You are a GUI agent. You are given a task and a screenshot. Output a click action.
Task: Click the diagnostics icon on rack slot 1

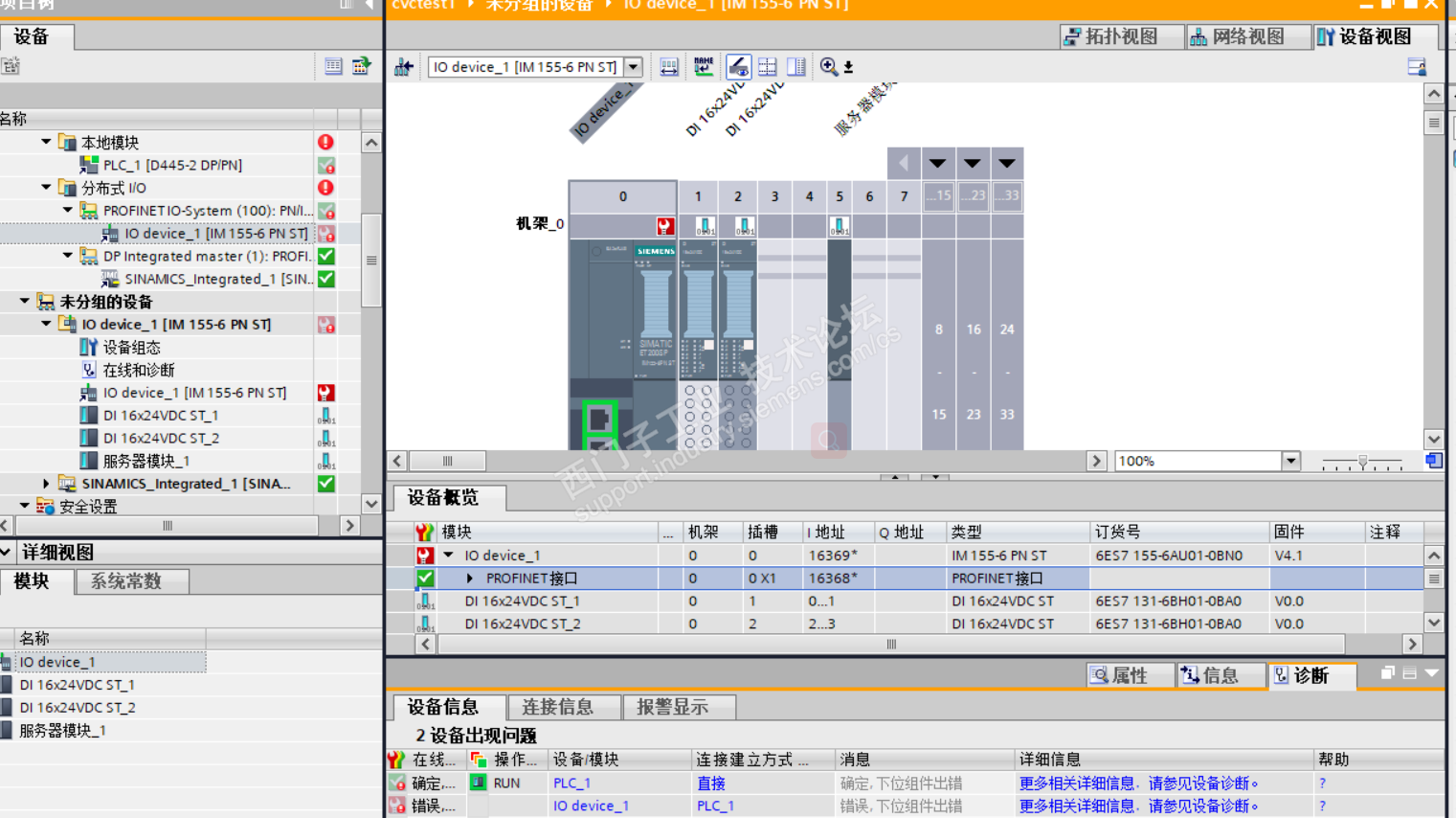click(x=706, y=226)
